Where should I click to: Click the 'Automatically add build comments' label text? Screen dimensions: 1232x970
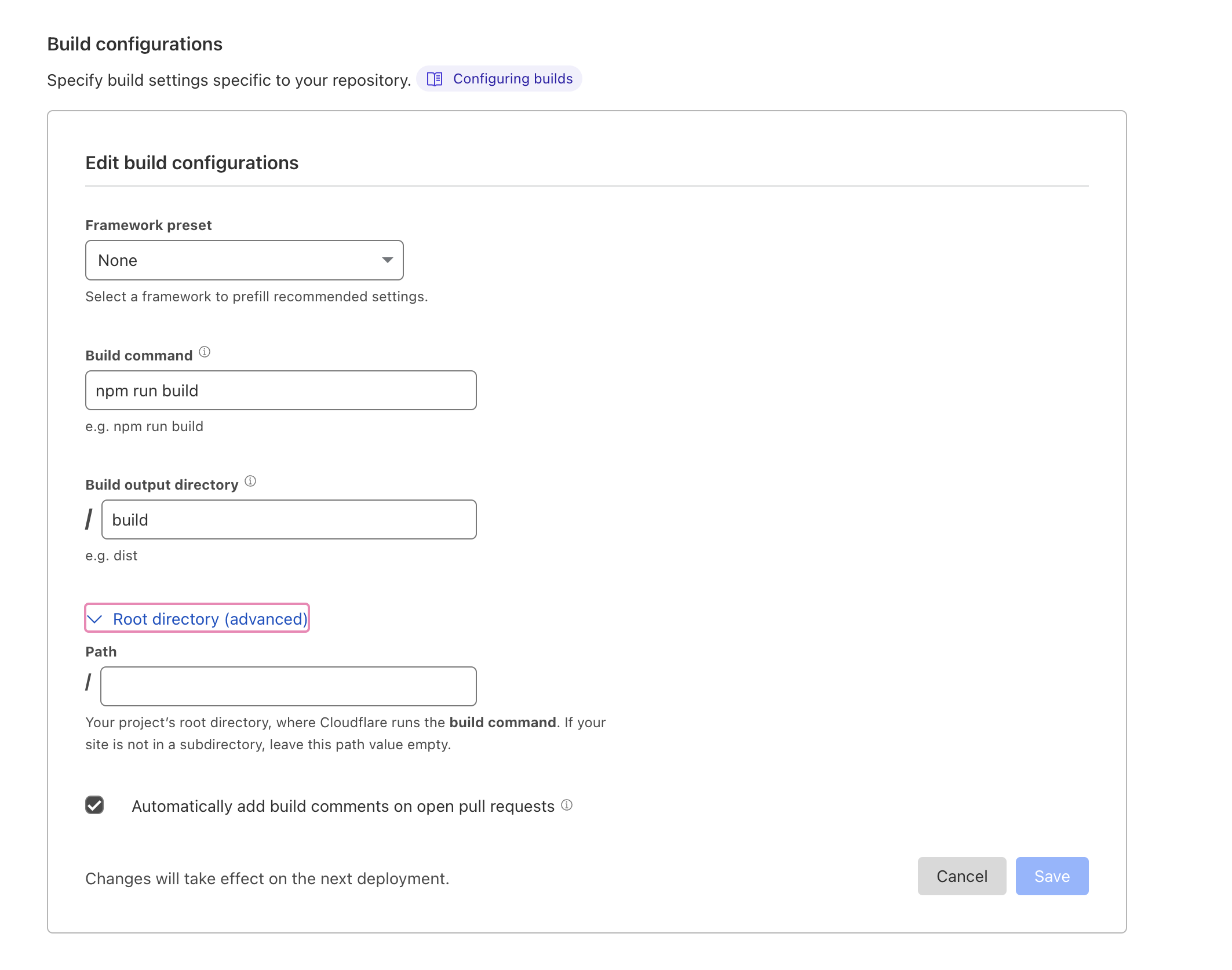coord(342,806)
